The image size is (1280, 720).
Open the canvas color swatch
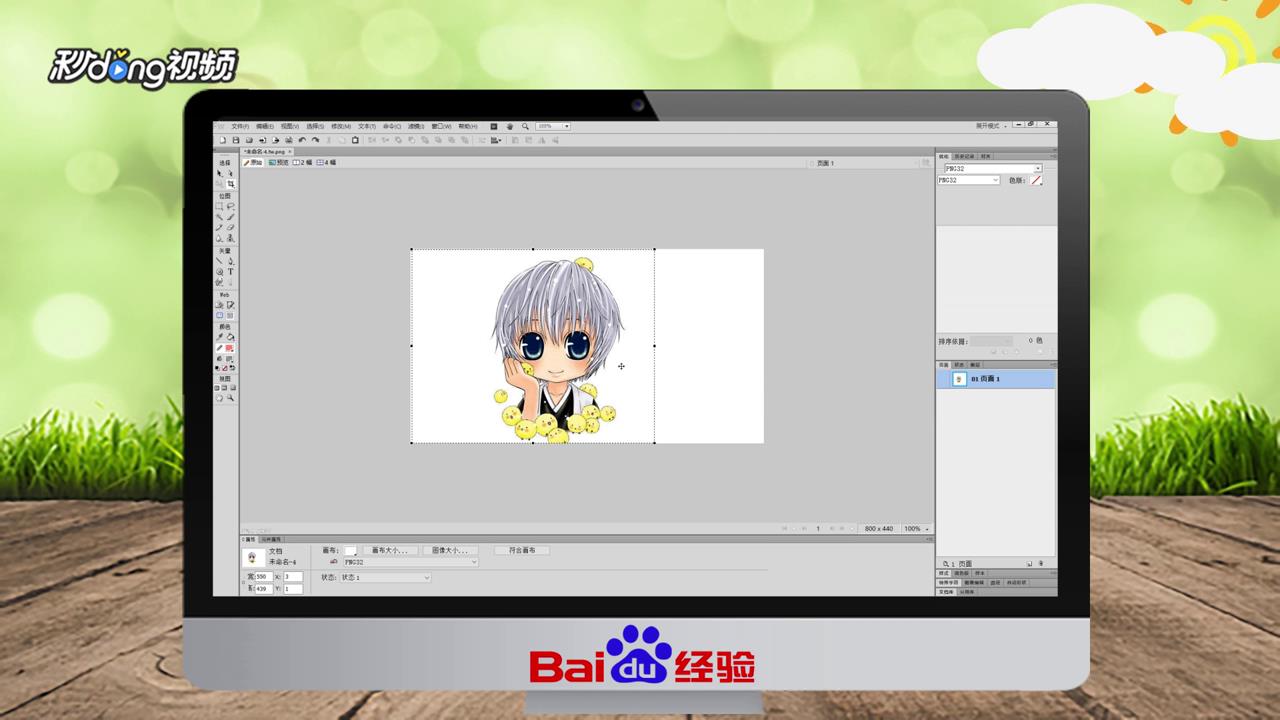coord(350,551)
